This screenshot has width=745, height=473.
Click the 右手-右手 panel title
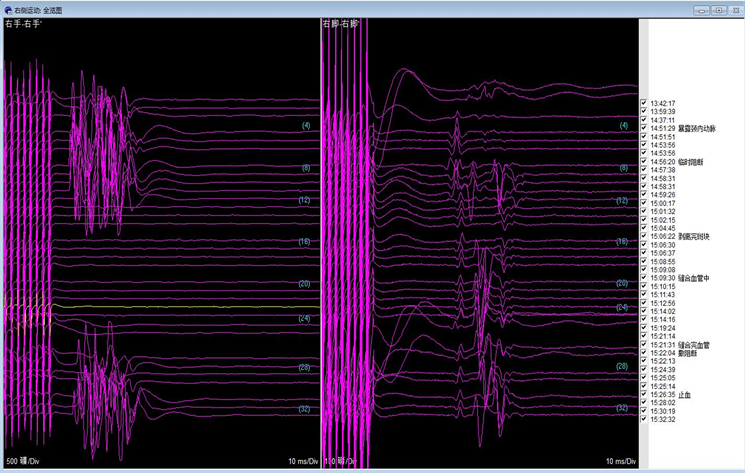[24, 23]
